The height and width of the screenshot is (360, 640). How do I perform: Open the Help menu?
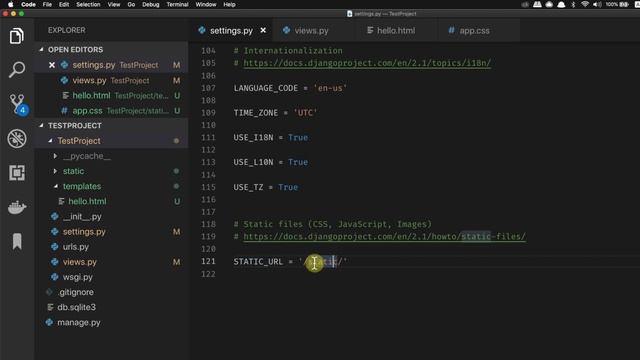[x=229, y=4]
